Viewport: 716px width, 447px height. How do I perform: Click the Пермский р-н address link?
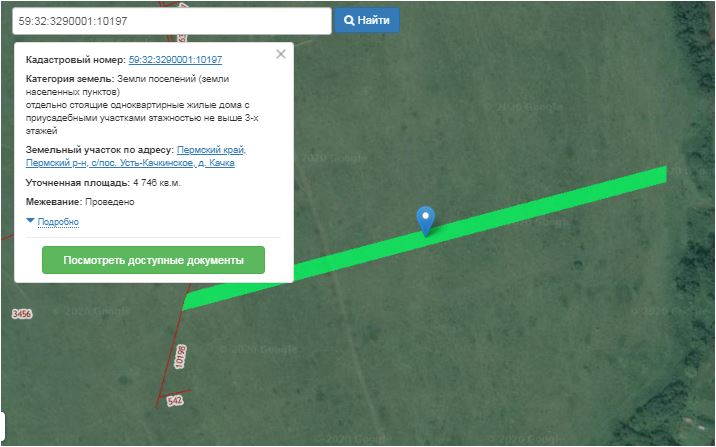(56, 163)
